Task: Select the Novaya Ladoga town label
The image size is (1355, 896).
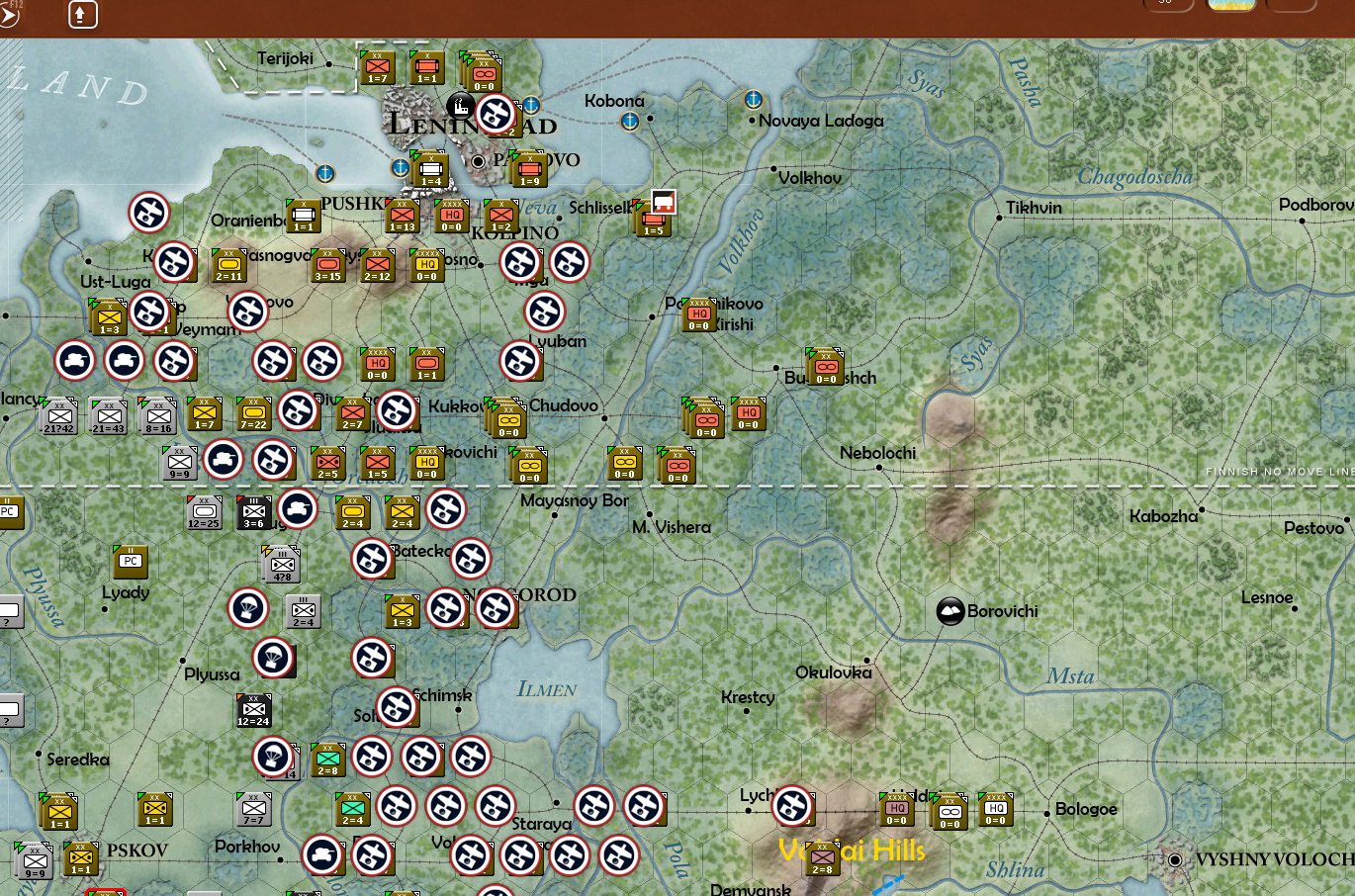Action: pyautogui.click(x=821, y=121)
